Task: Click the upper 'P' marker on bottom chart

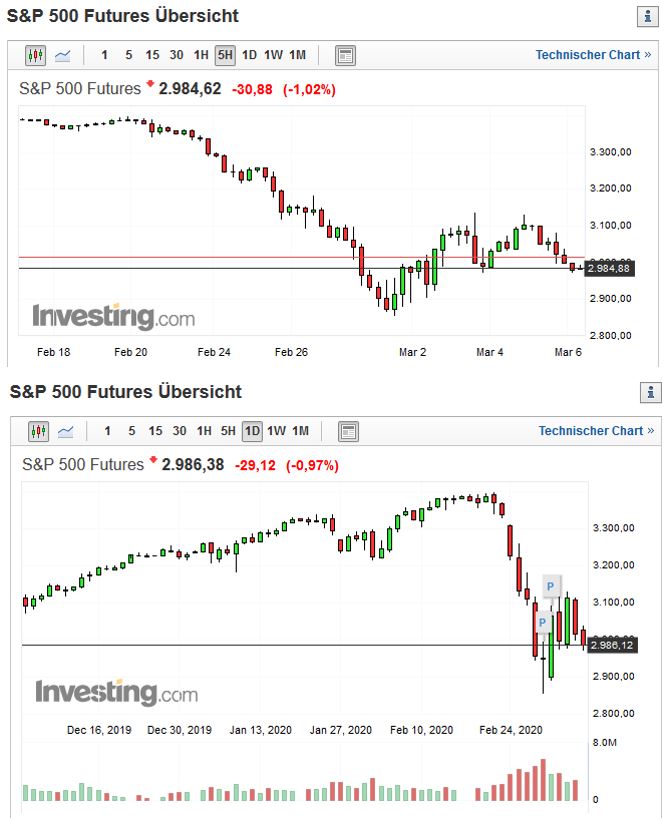Action: point(550,585)
